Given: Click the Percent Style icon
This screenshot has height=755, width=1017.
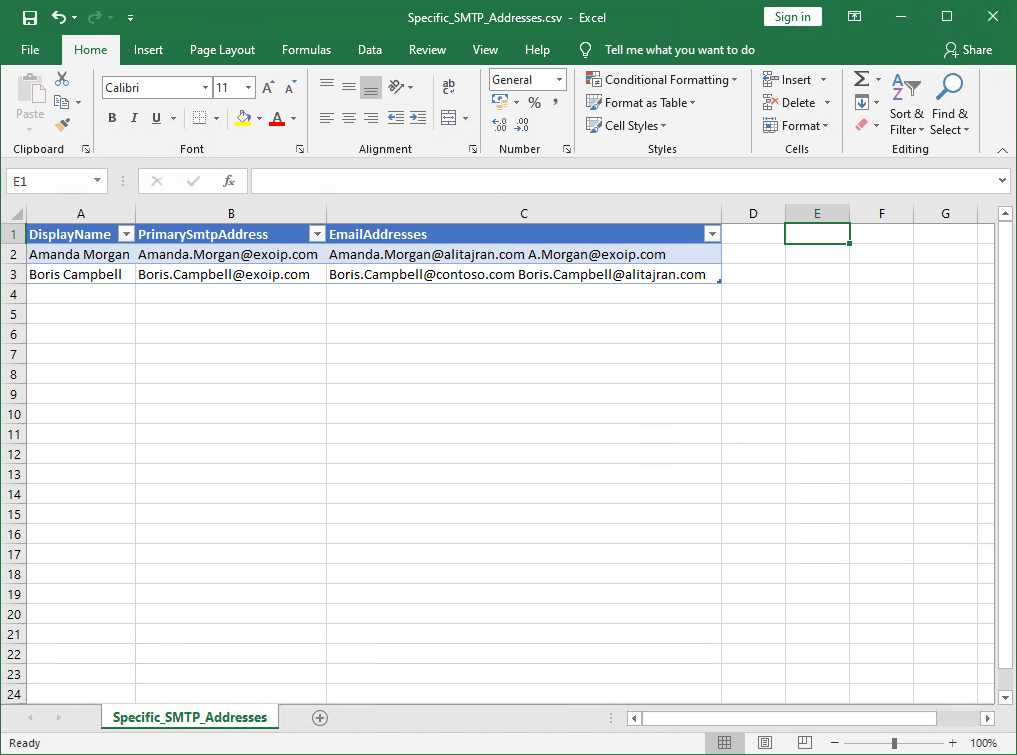Looking at the screenshot, I should click(x=535, y=101).
